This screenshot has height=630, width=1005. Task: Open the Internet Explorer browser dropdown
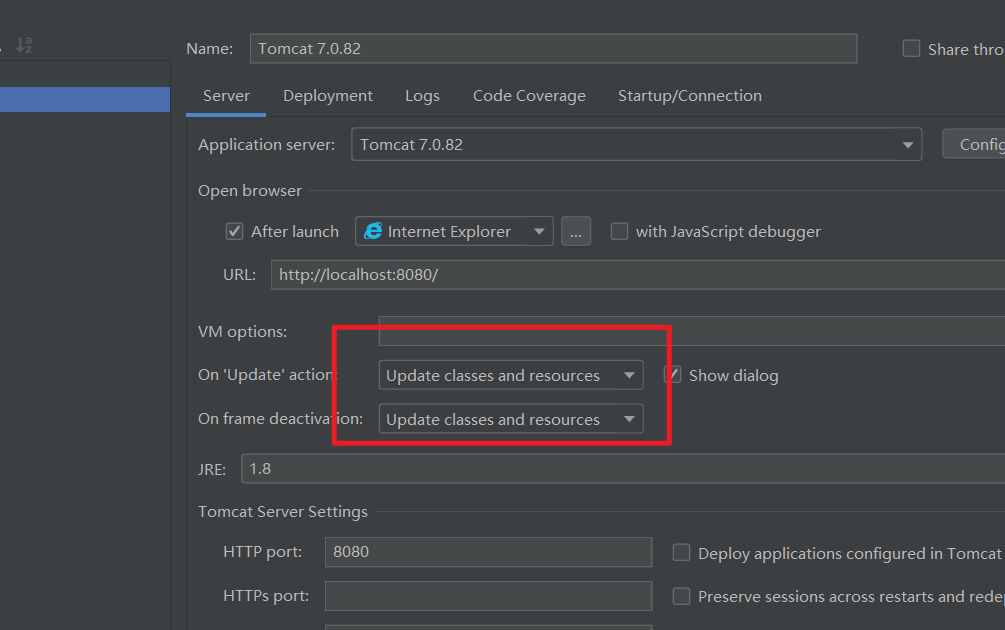click(x=454, y=231)
